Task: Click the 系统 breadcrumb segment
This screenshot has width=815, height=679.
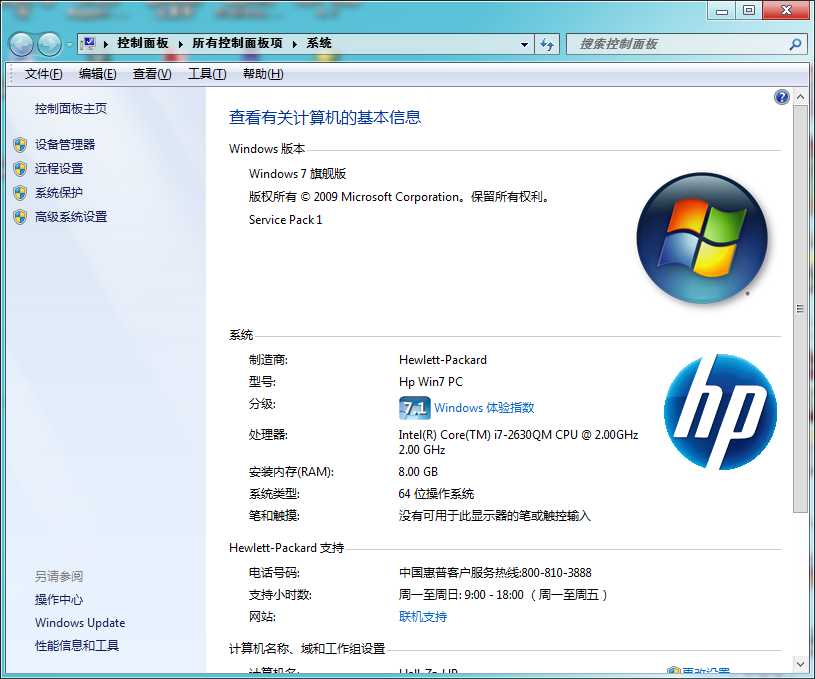Action: pos(319,43)
